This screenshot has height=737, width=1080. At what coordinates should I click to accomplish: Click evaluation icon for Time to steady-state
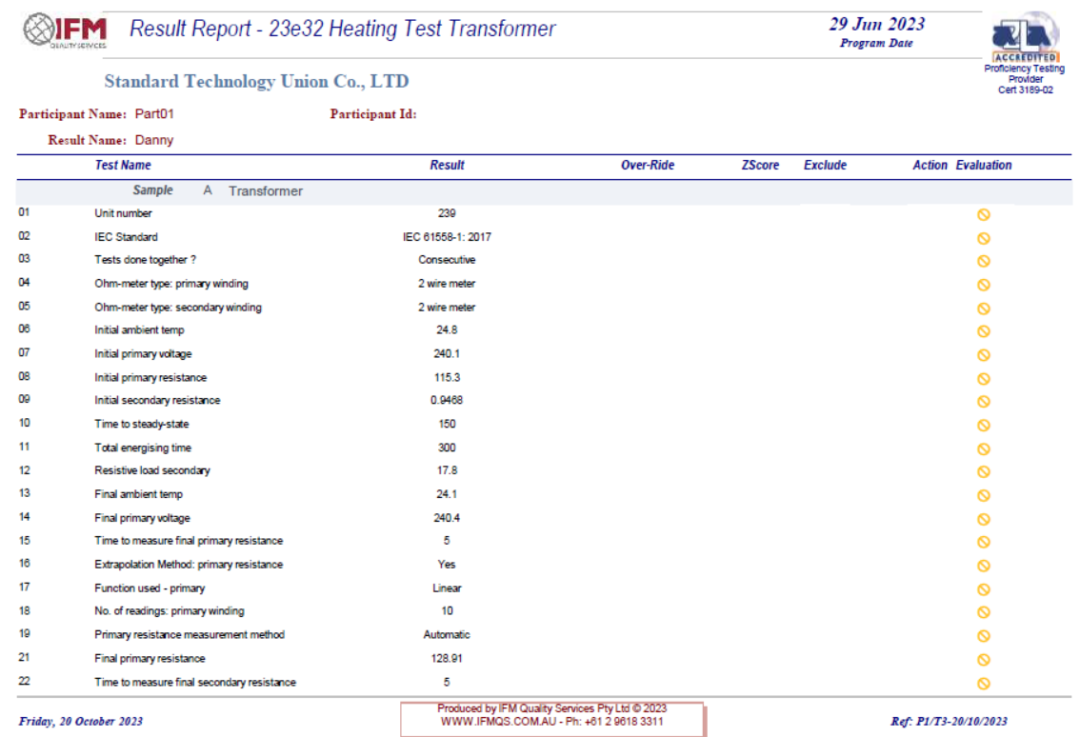point(983,425)
